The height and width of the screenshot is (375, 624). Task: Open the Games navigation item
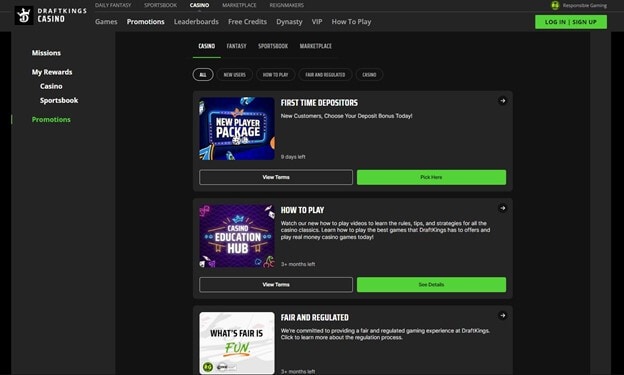coord(106,21)
